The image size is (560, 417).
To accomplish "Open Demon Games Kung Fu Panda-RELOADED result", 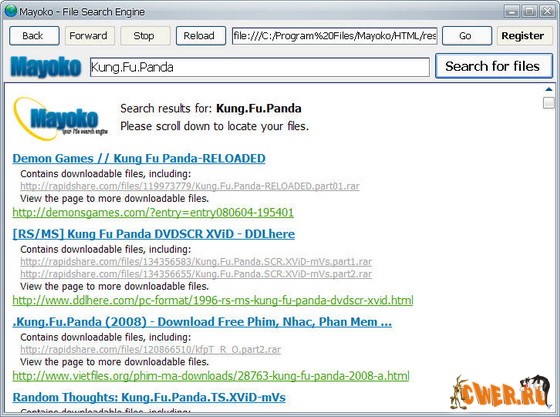I will pyautogui.click(x=139, y=159).
